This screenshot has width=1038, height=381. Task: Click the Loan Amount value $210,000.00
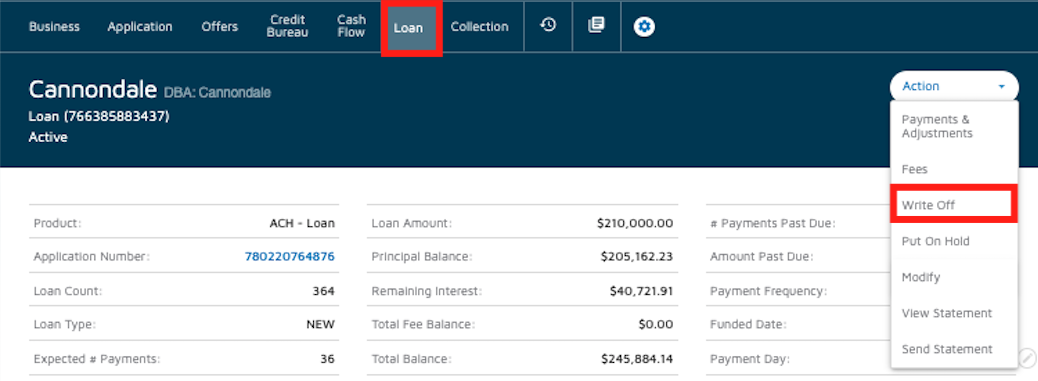tap(635, 224)
